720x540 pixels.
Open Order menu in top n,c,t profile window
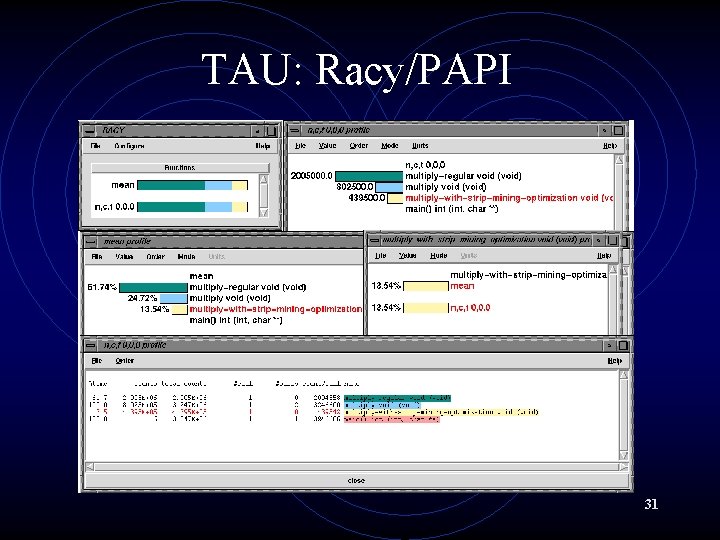[x=359, y=146]
